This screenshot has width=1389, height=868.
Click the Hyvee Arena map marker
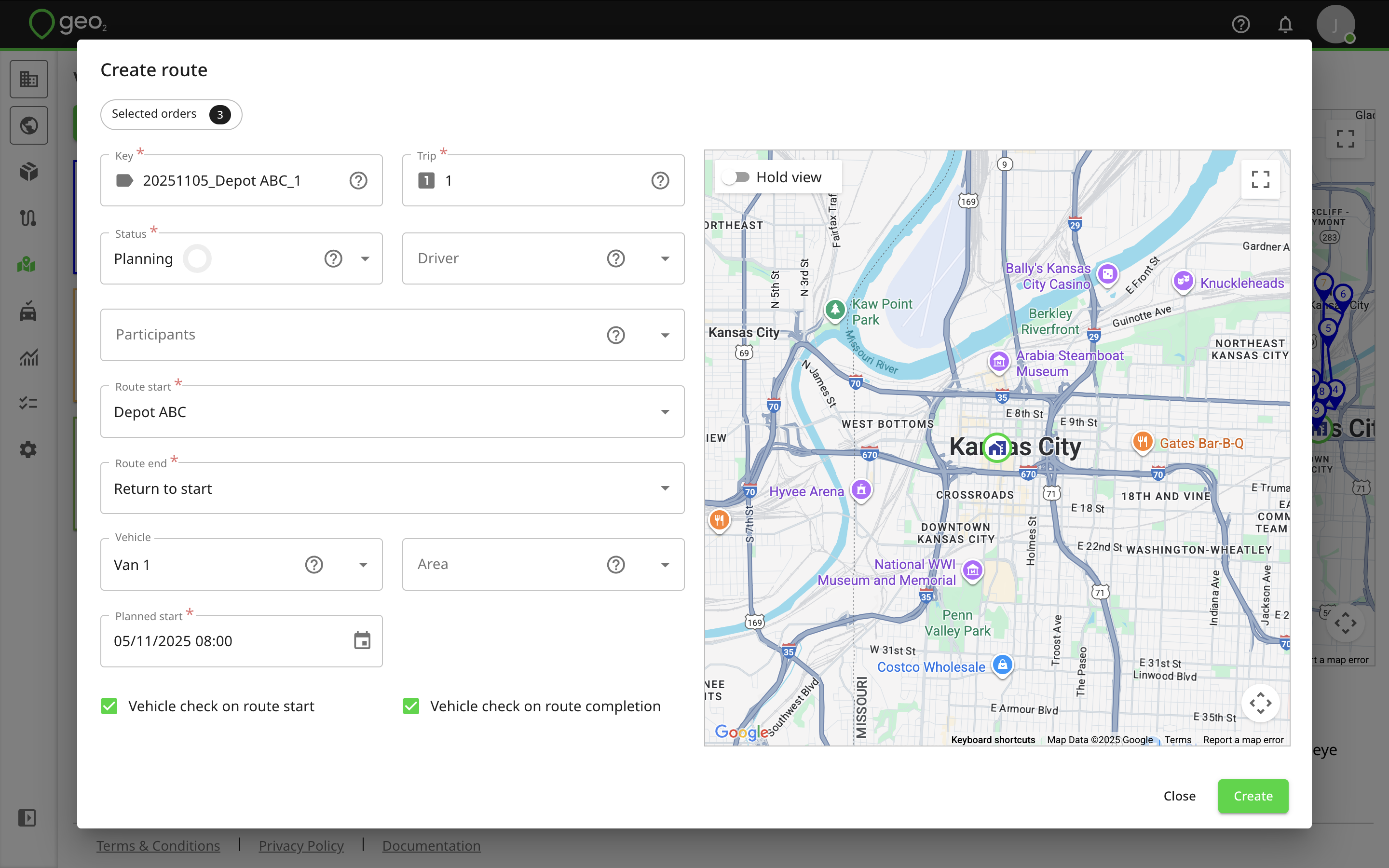861,490
